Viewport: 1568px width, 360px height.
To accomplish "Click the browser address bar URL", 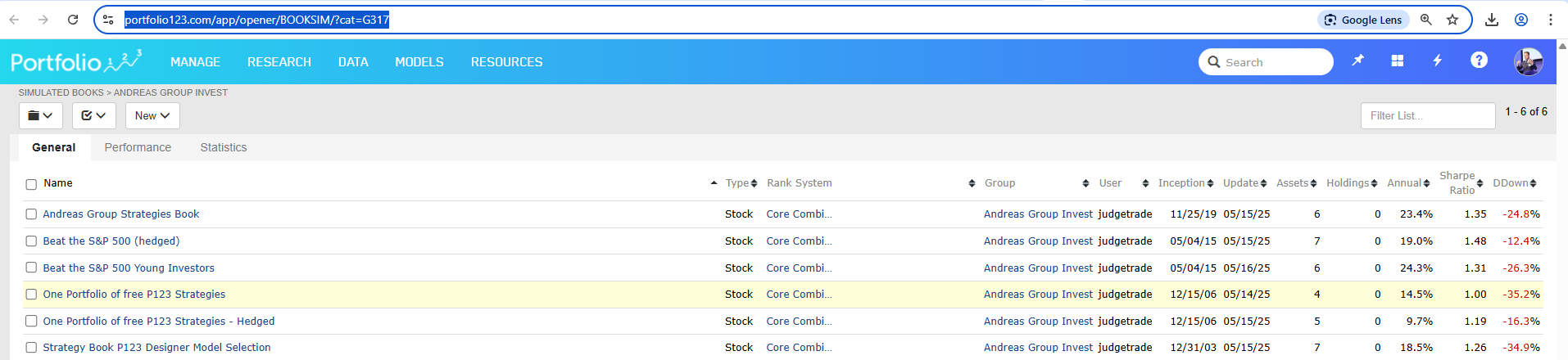I will pos(256,20).
